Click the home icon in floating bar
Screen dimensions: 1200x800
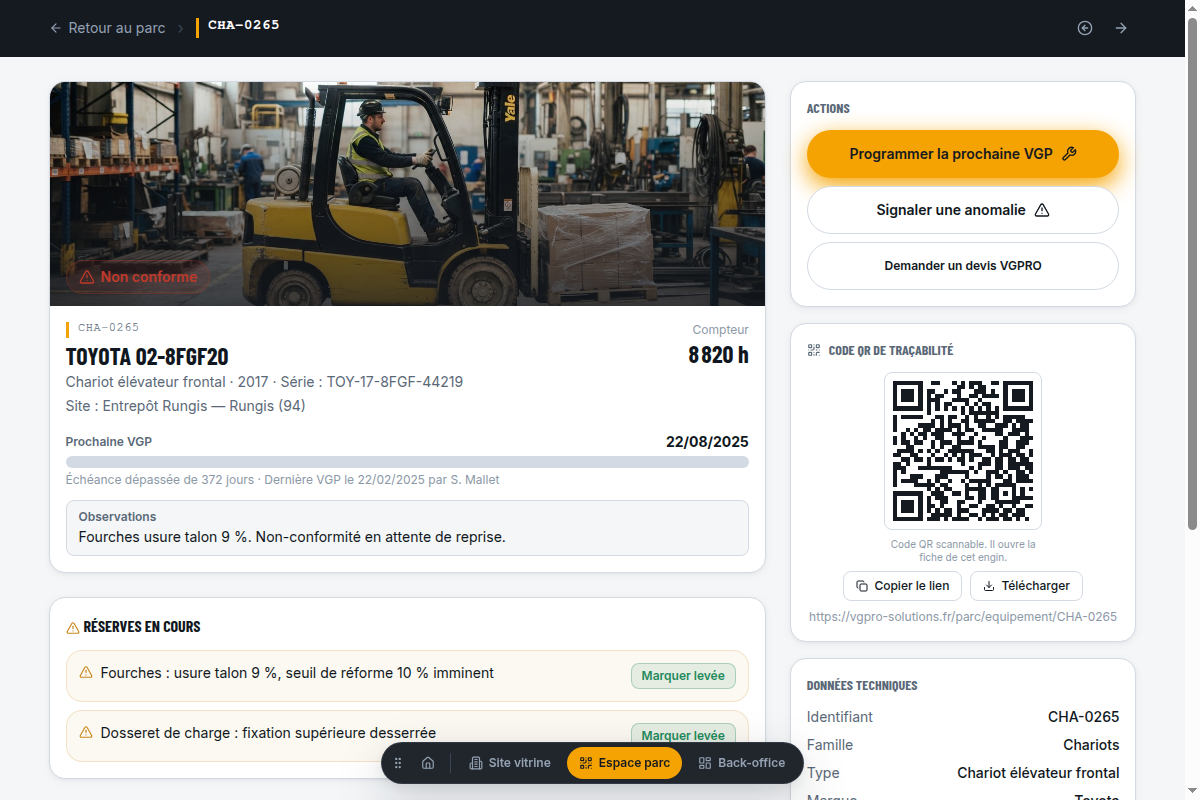(428, 763)
